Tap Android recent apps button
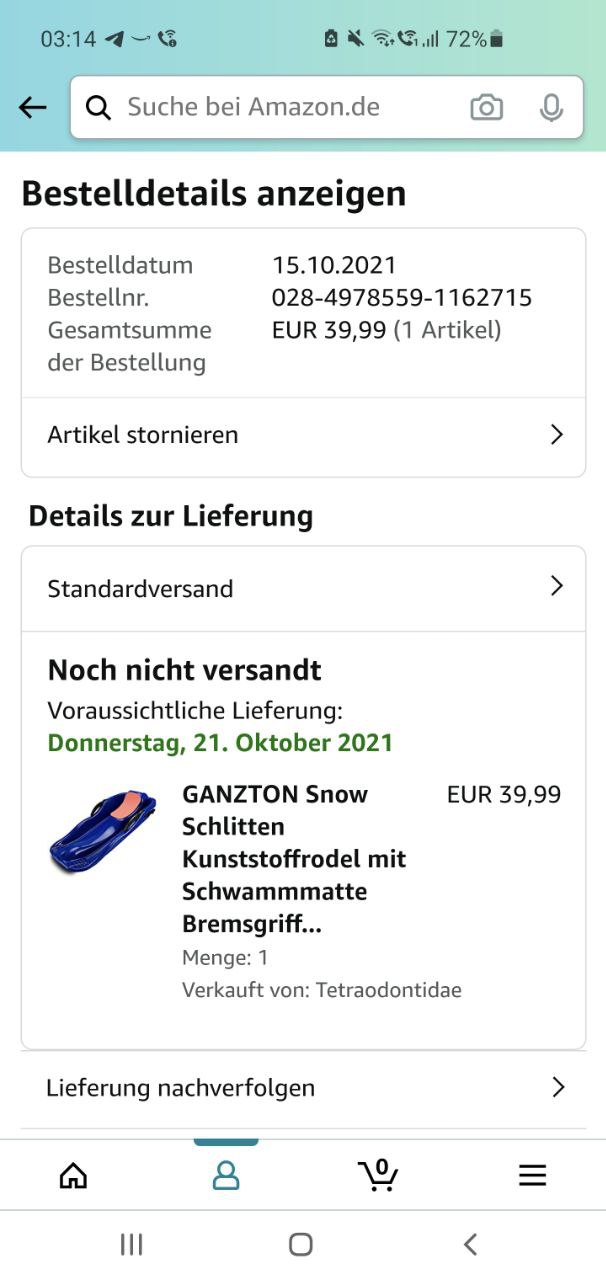This screenshot has width=606, height=1280. [x=131, y=1244]
